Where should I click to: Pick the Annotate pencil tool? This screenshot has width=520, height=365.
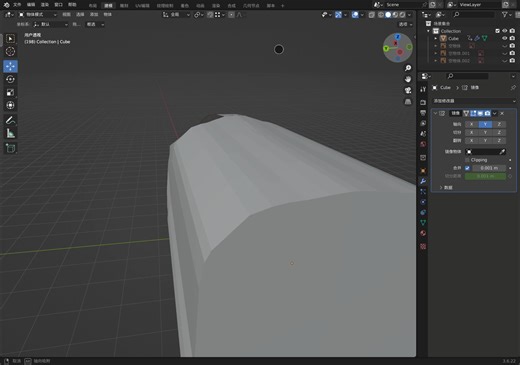(x=10, y=120)
